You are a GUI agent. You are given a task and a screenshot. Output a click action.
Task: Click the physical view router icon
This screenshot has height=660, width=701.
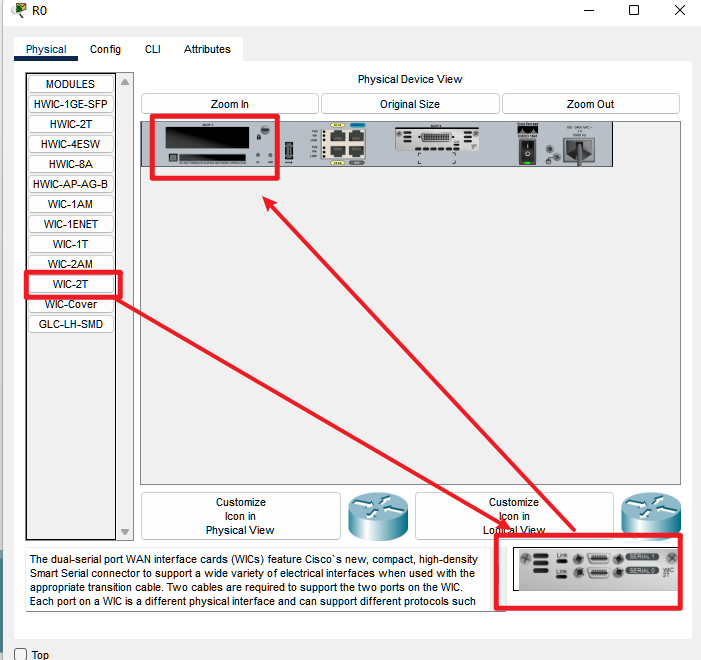click(378, 516)
